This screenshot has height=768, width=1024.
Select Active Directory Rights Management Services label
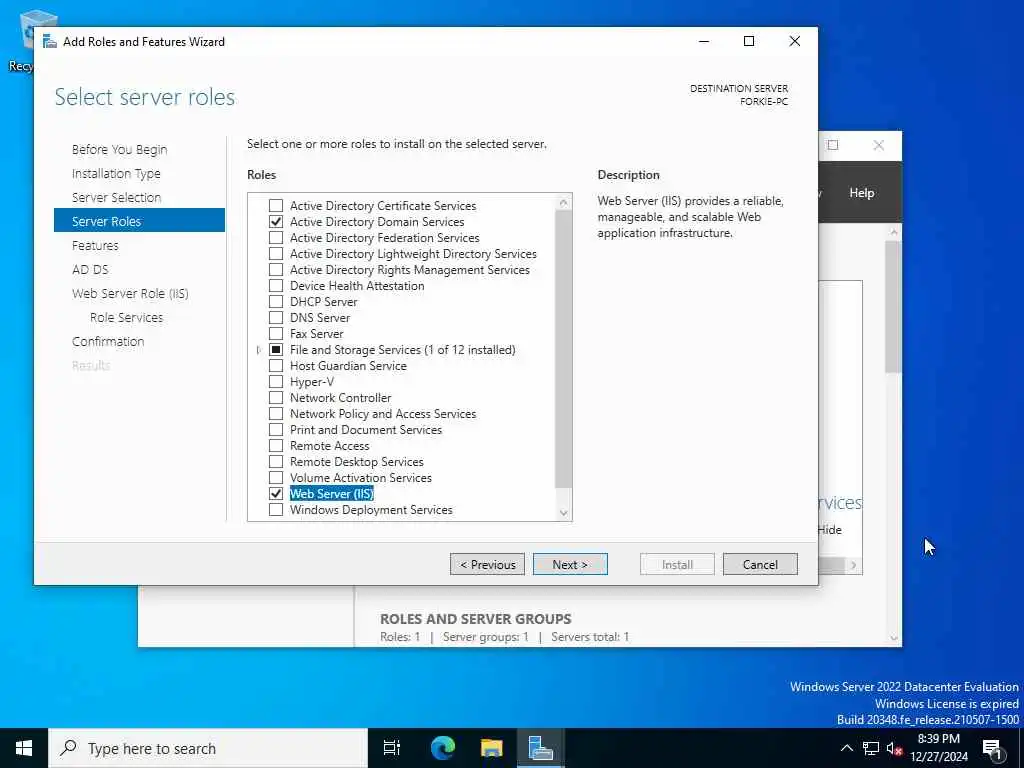pyautogui.click(x=409, y=270)
